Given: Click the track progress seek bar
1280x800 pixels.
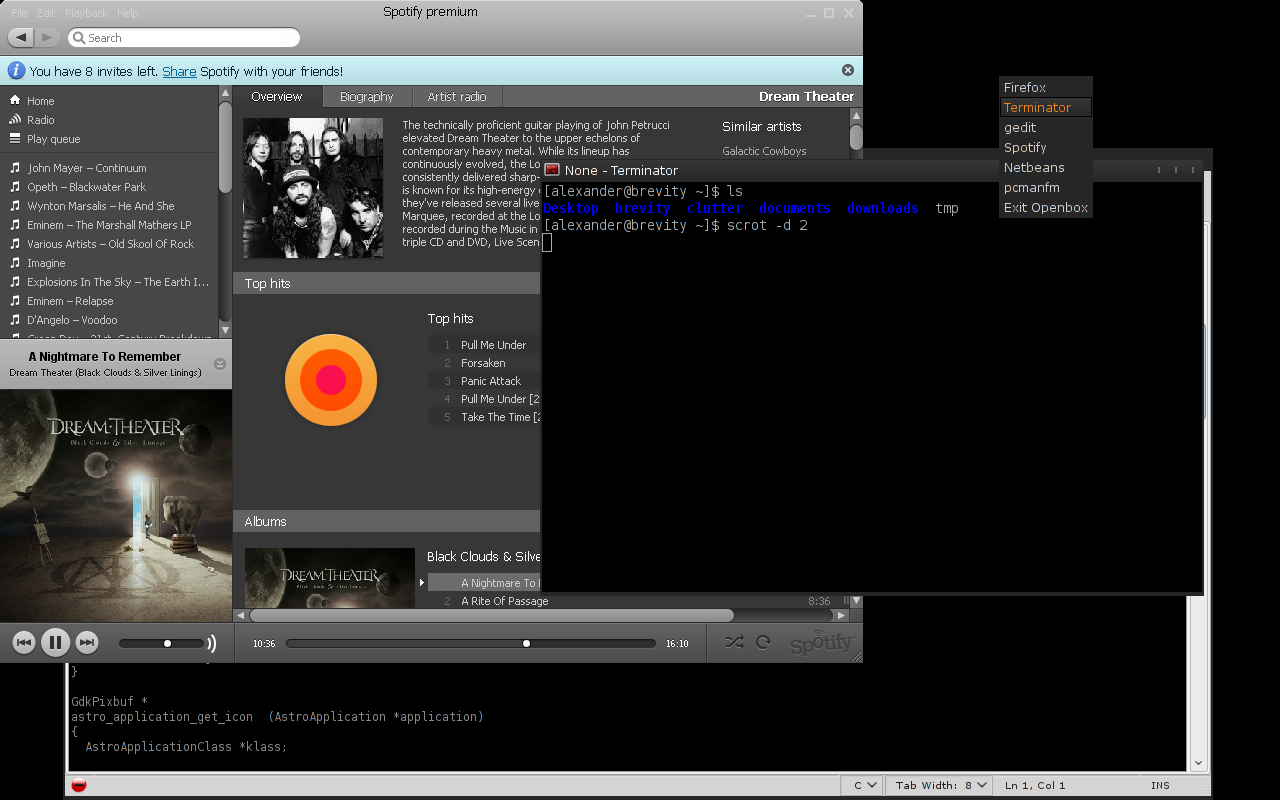Looking at the screenshot, I should 471,643.
